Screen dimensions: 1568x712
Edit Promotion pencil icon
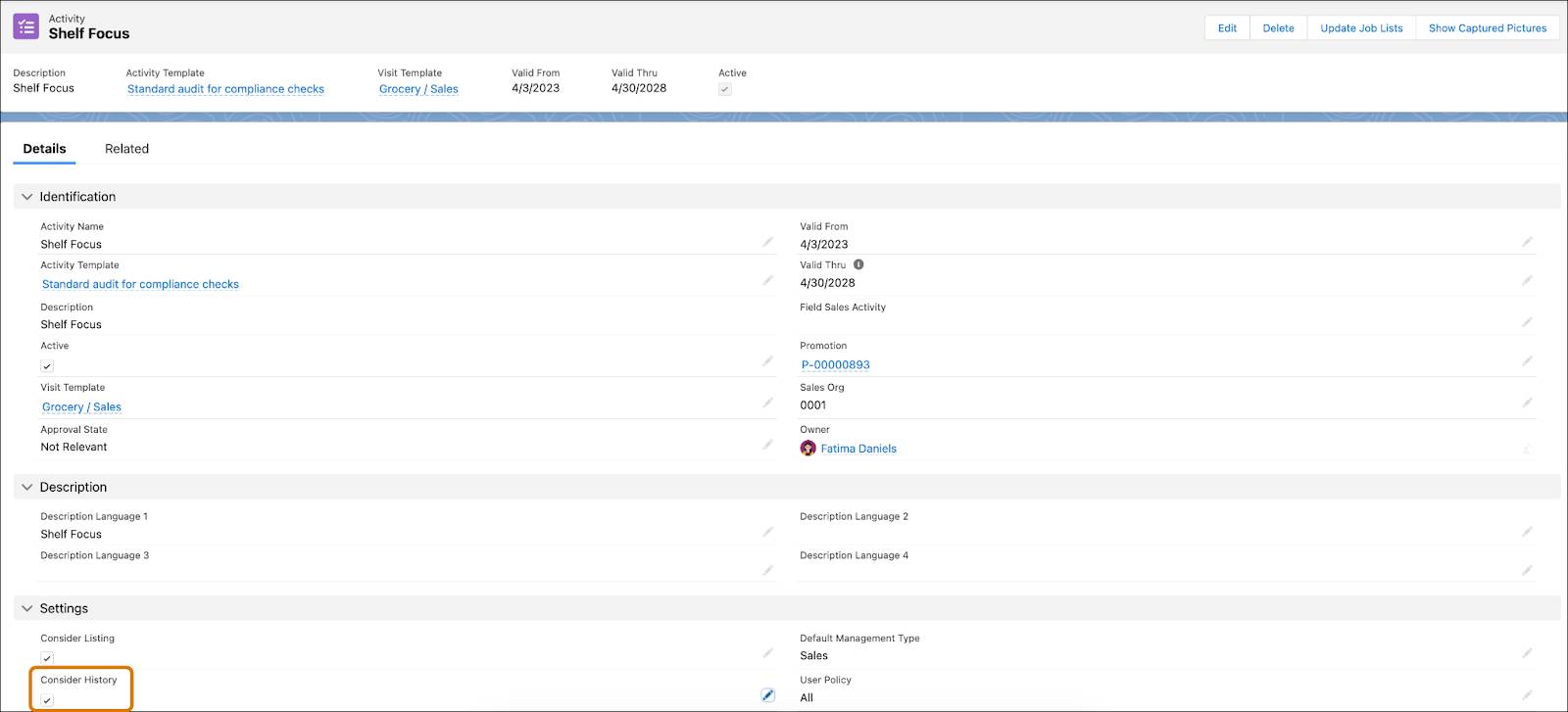(x=1527, y=361)
